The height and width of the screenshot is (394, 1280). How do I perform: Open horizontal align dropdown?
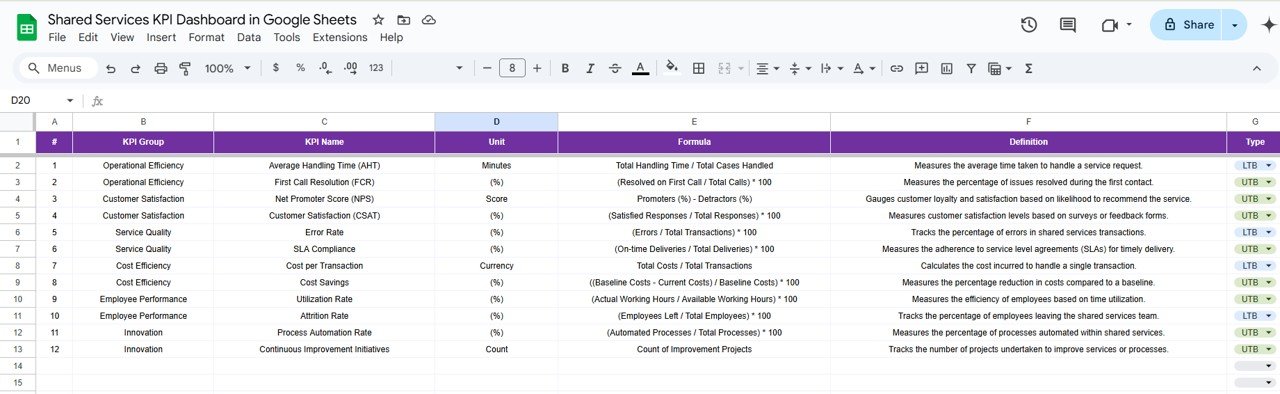click(767, 68)
